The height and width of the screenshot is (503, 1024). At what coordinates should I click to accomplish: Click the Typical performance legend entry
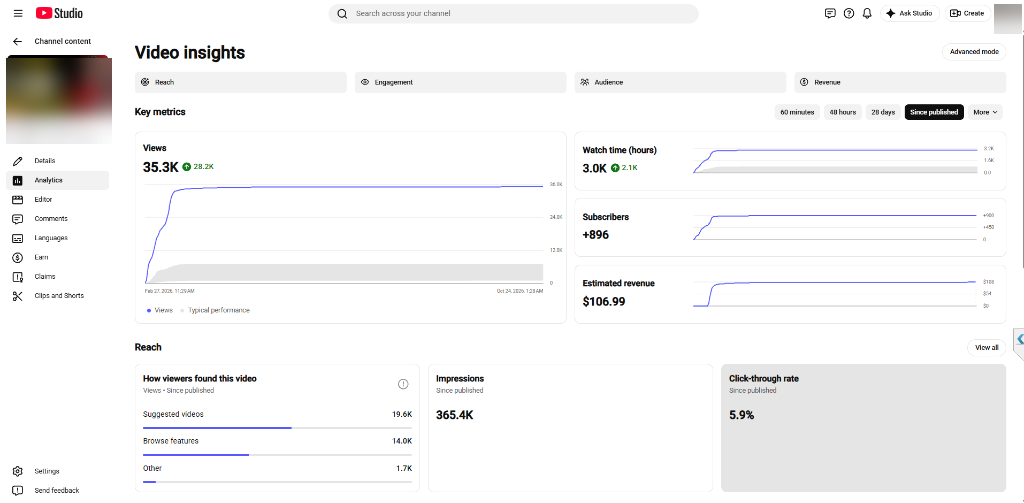[215, 310]
